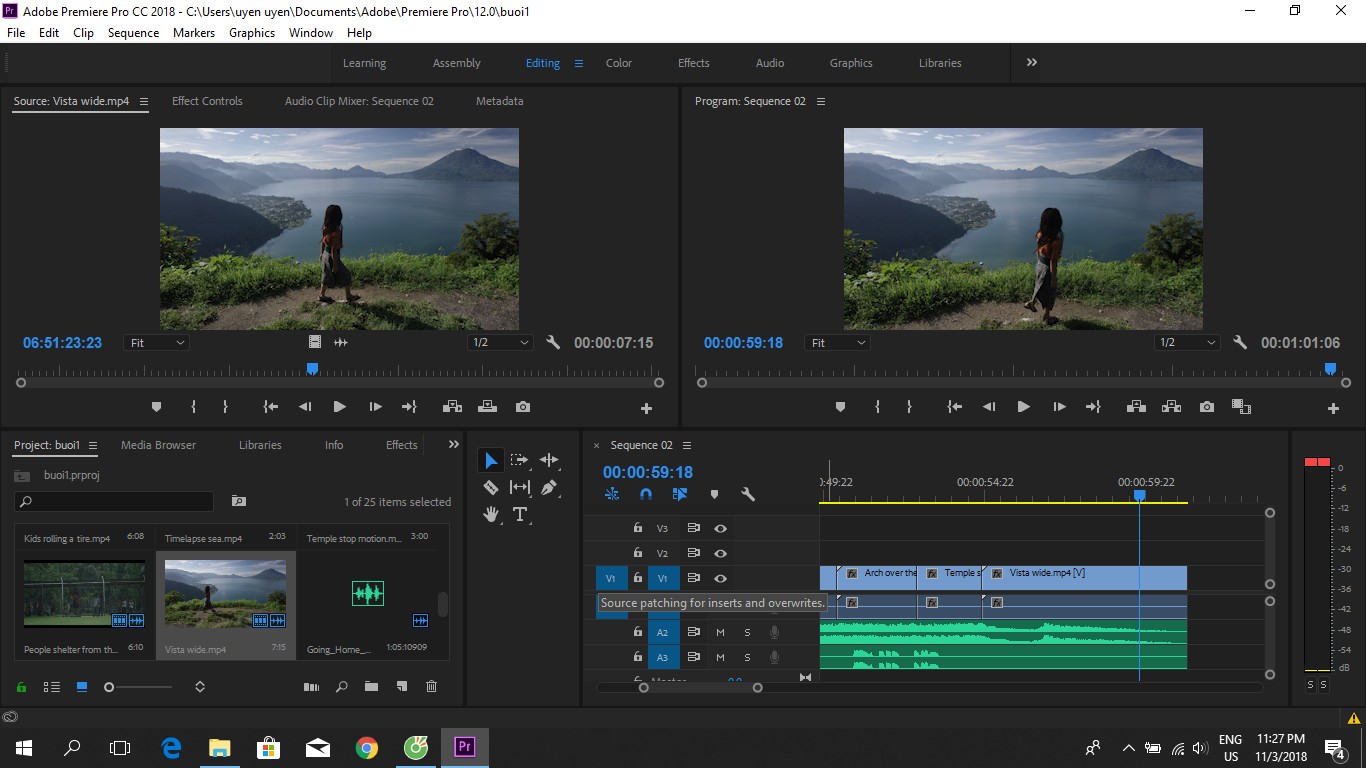Open Source monitor Fit zoom dropdown
The image size is (1366, 768).
[x=157, y=342]
